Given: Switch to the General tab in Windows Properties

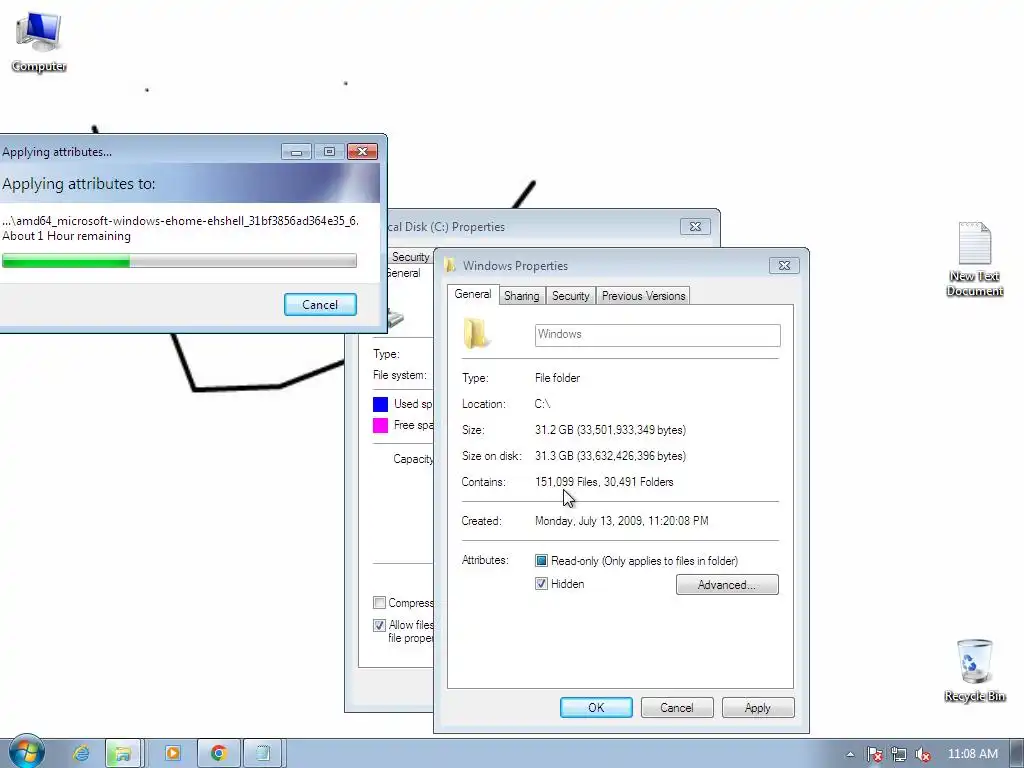Looking at the screenshot, I should (473, 294).
